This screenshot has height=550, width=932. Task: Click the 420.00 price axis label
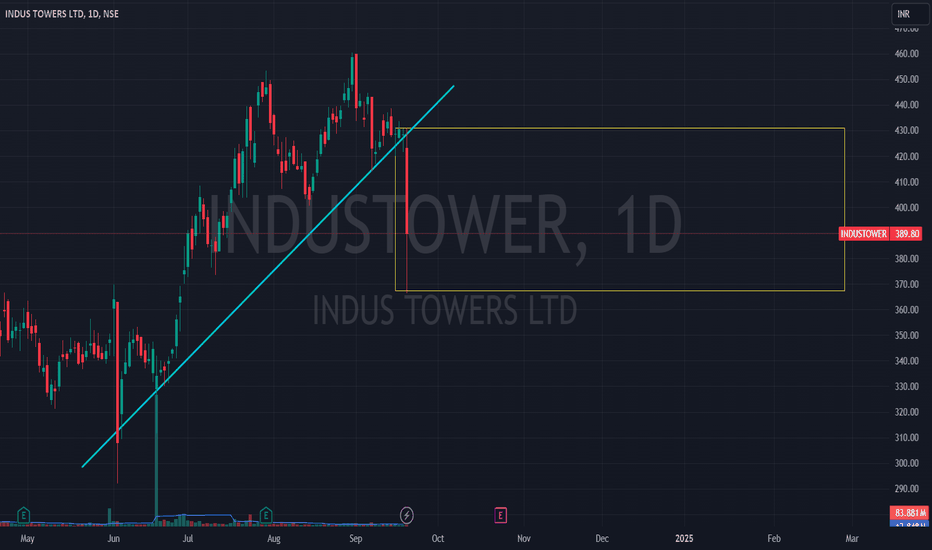(906, 156)
